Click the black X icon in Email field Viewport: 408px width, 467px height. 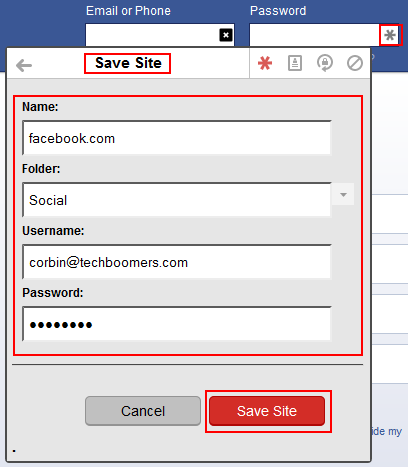(x=226, y=35)
